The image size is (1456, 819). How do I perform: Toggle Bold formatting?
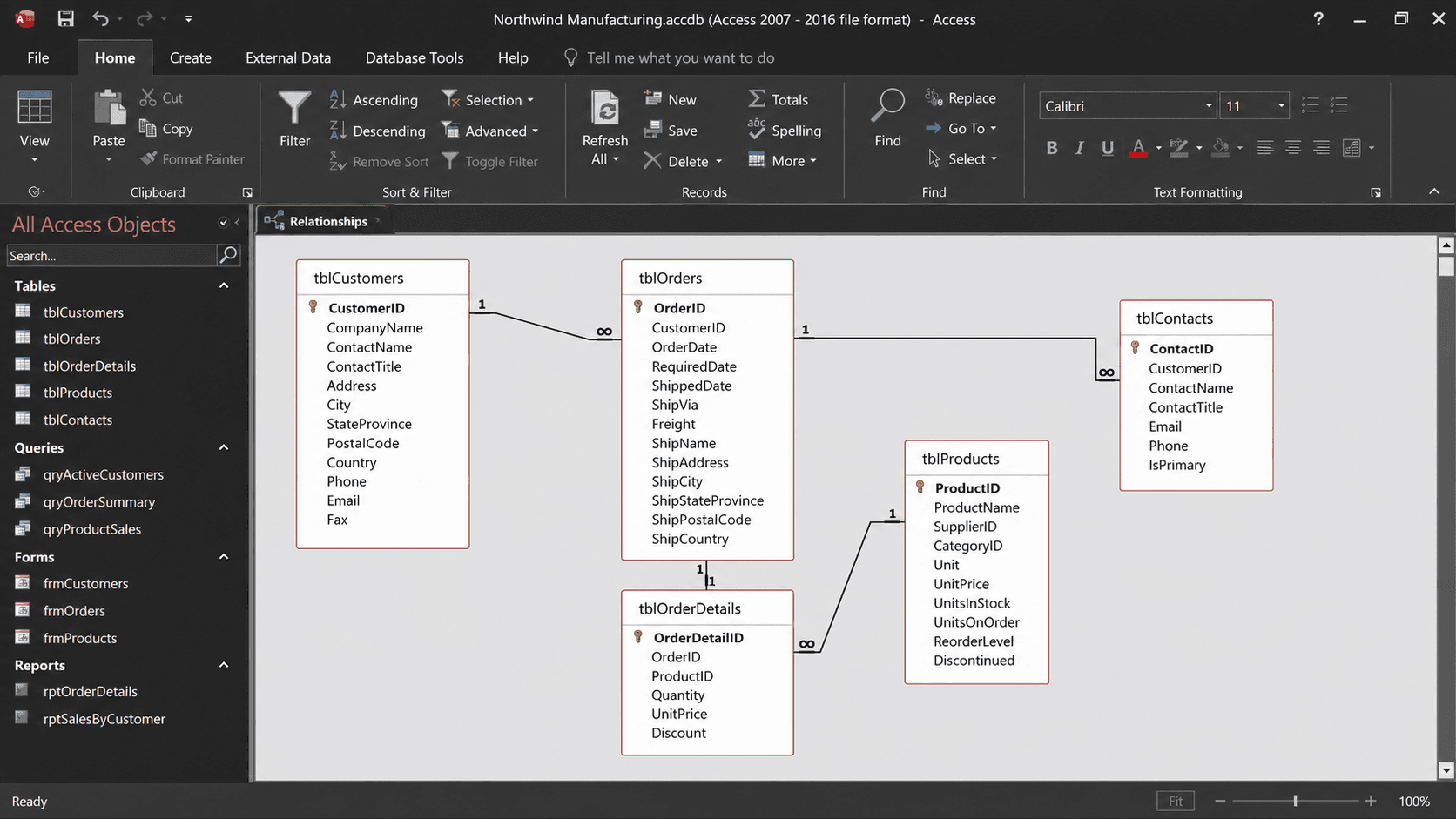coord(1052,148)
